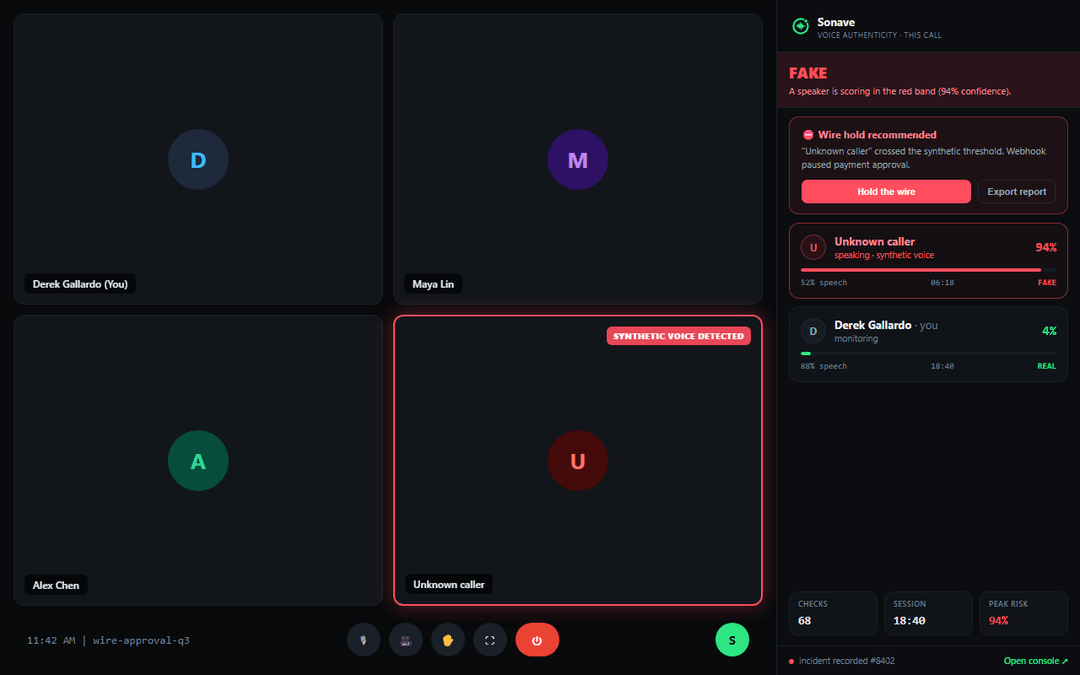
Task: Click the red Wire hold warning icon
Action: [808, 135]
